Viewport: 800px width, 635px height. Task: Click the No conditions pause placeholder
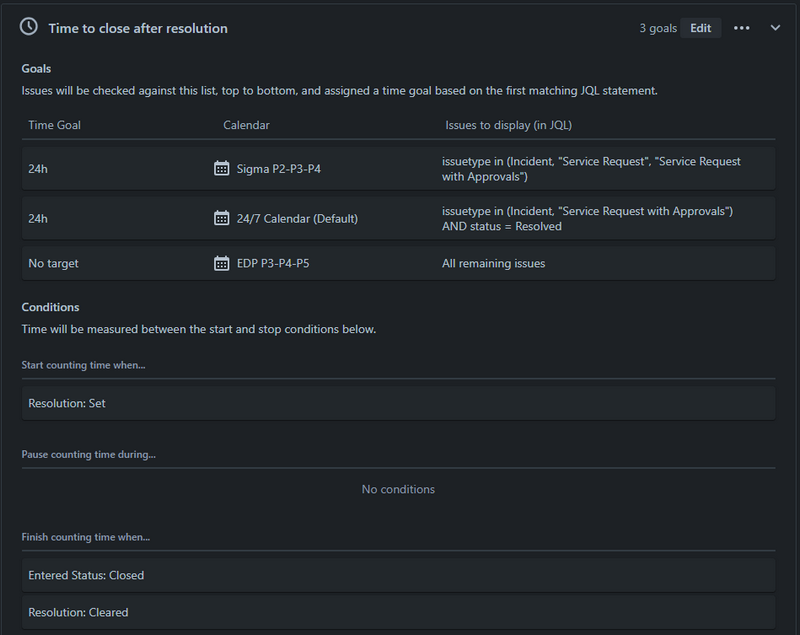coord(398,490)
